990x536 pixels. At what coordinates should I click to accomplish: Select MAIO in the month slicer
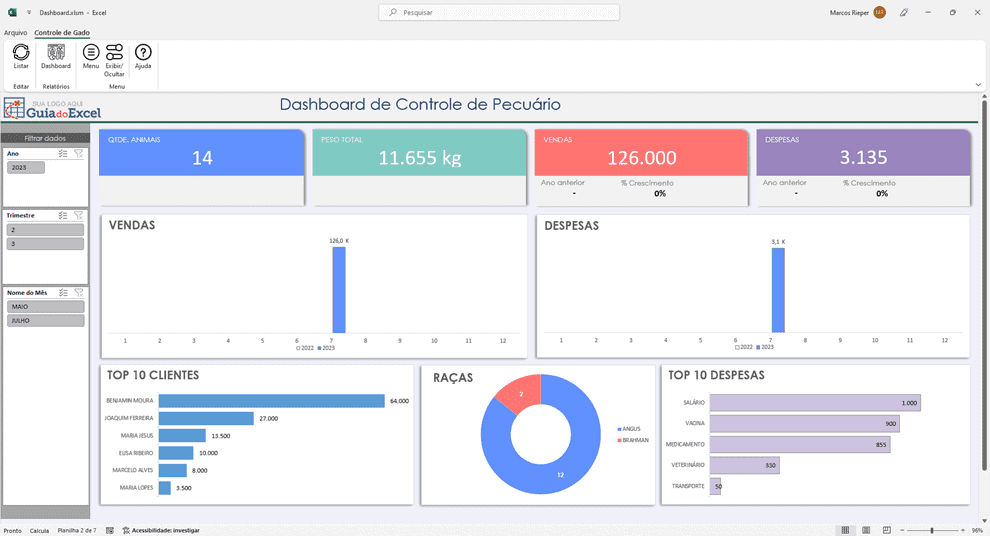(45, 307)
